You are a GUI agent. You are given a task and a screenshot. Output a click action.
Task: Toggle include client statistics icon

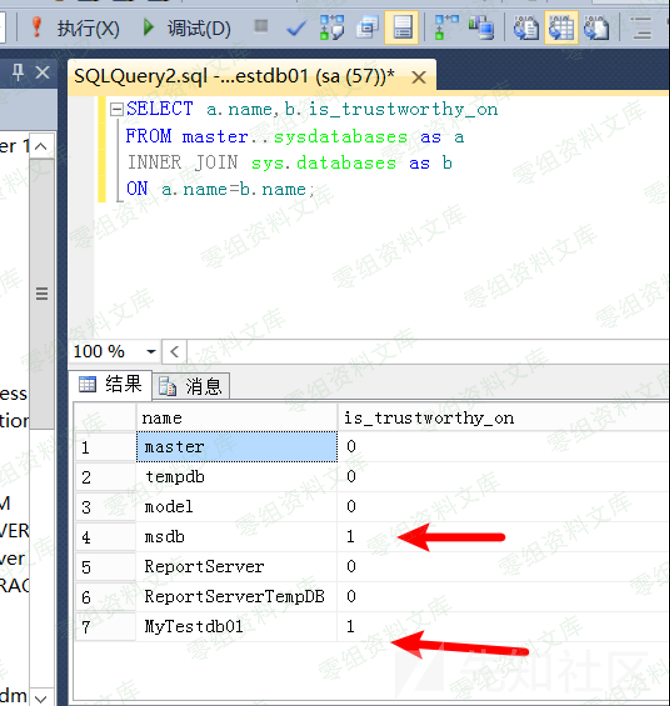point(481,28)
